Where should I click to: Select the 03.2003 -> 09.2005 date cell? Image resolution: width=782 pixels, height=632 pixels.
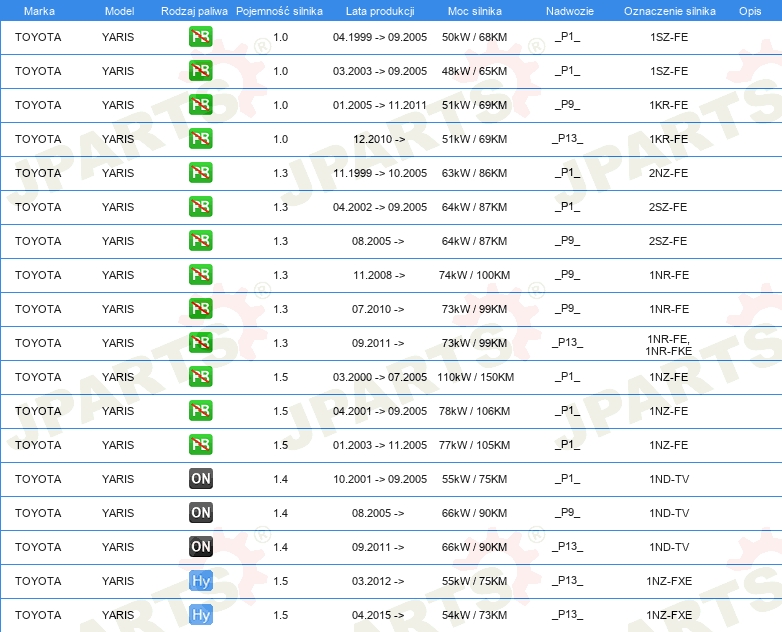pos(380,71)
